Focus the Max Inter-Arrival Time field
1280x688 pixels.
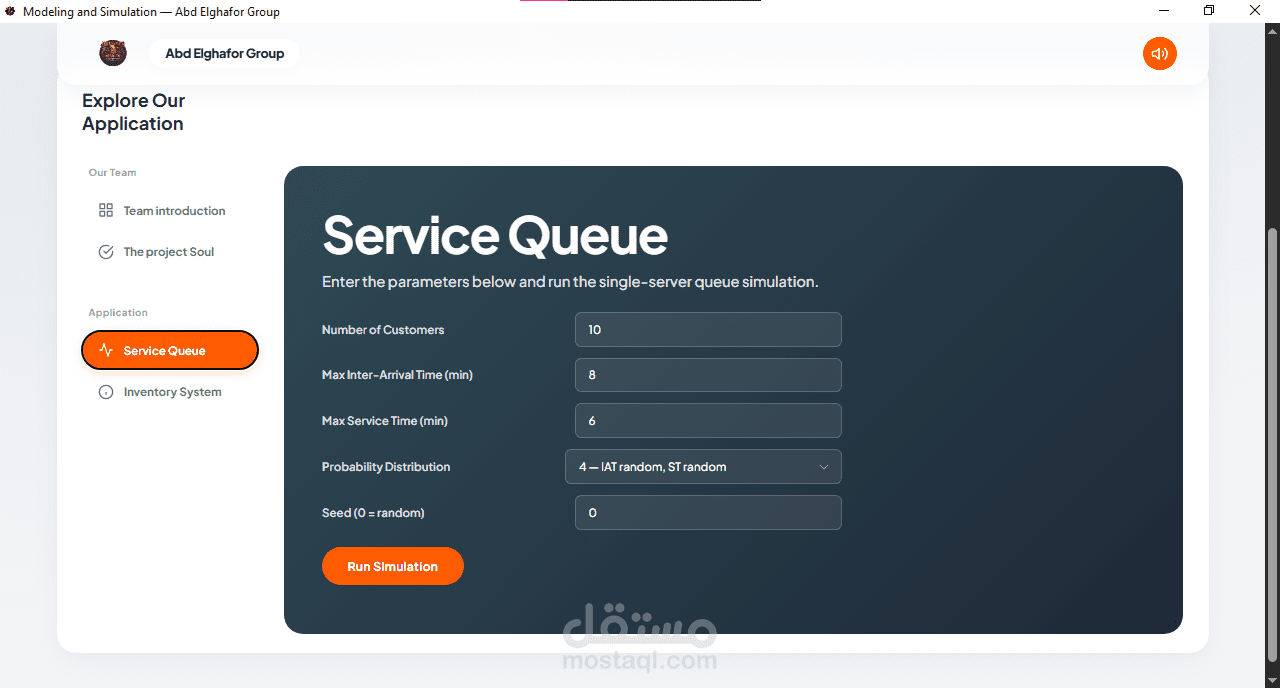tap(708, 375)
